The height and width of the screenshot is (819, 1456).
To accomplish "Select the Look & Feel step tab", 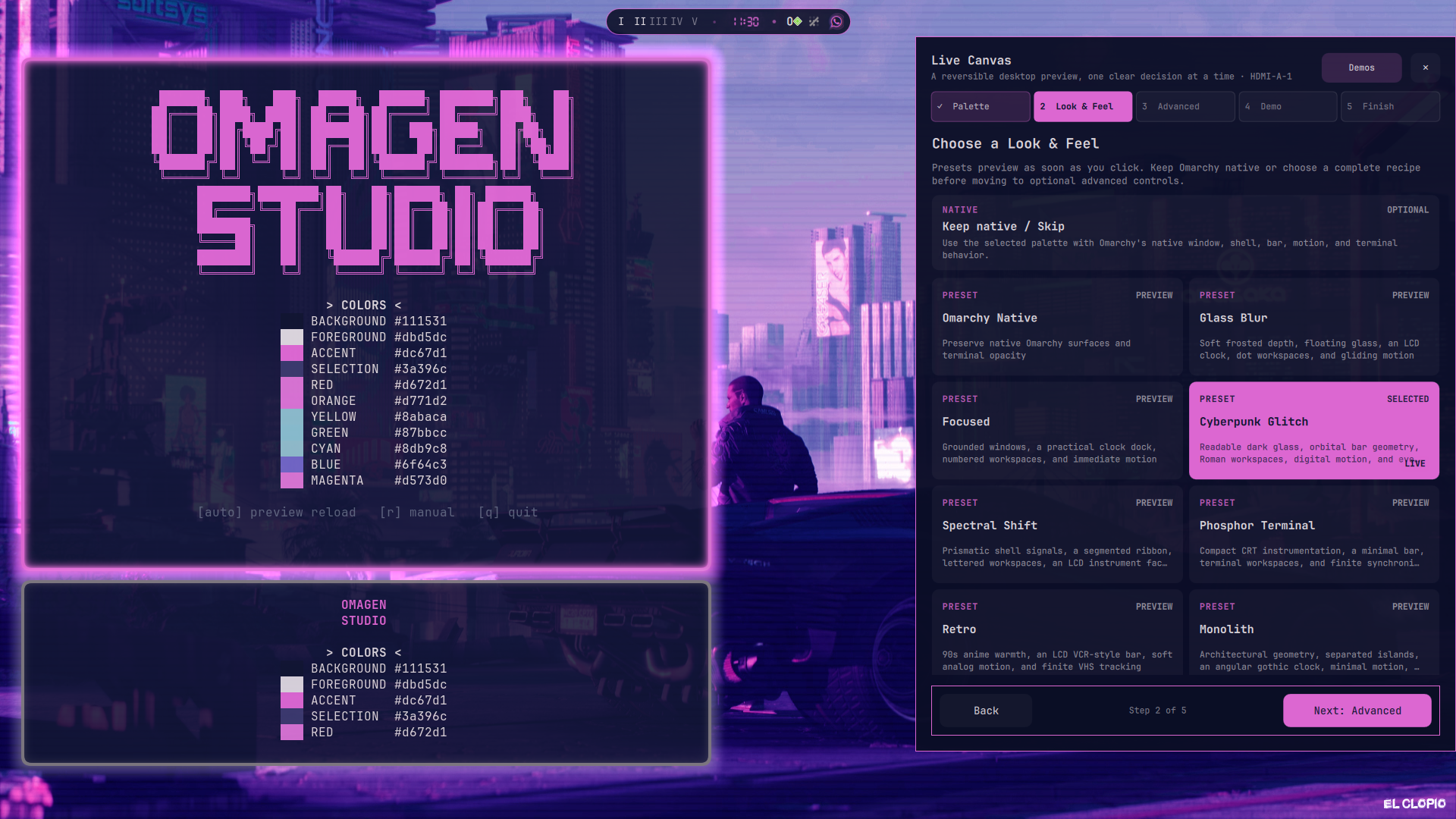I will point(1083,106).
